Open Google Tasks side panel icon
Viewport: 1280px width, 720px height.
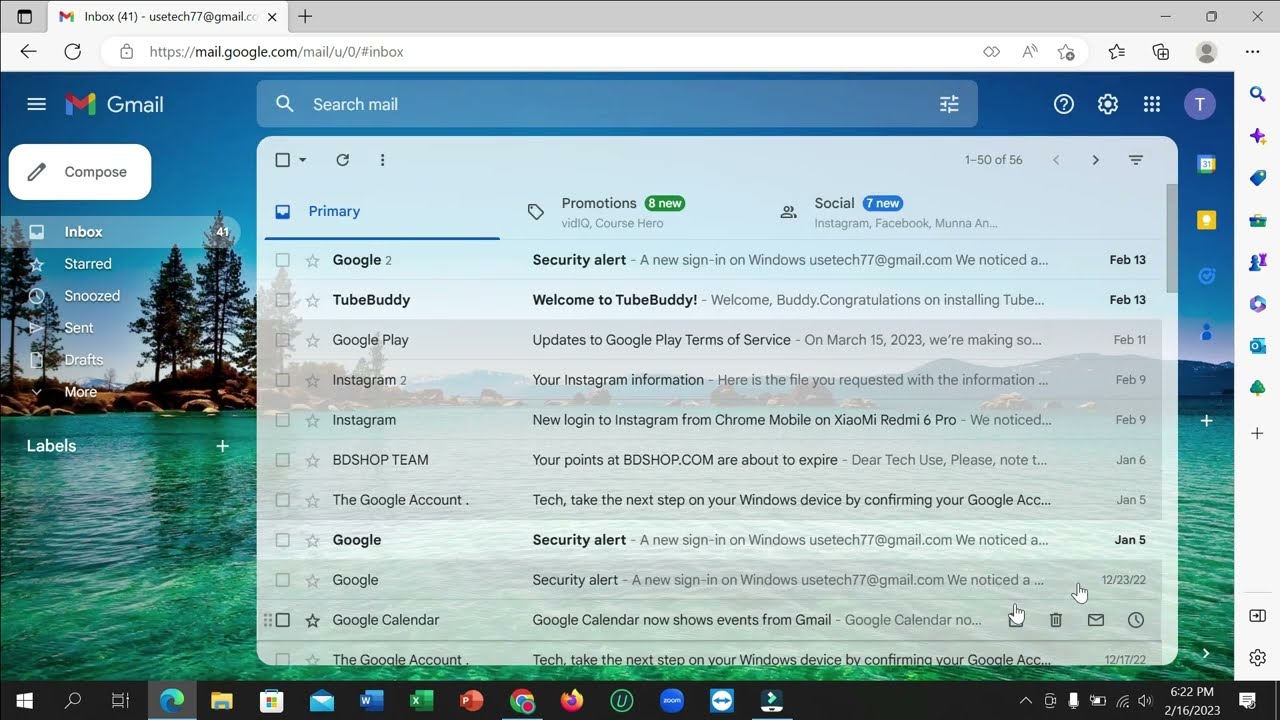point(1207,277)
